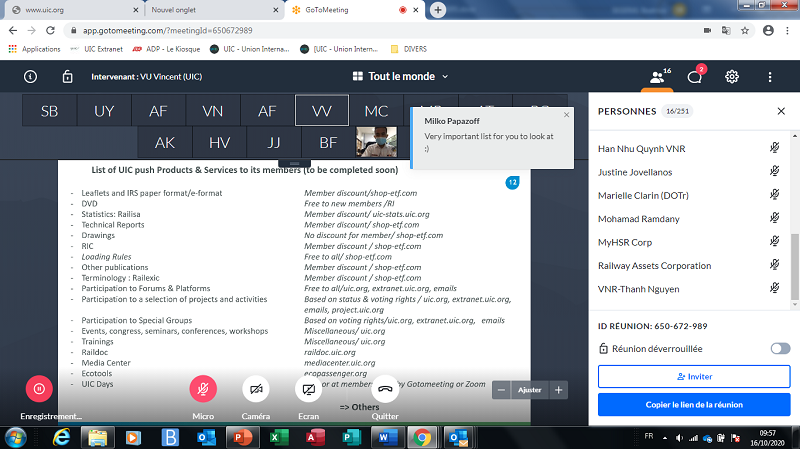Toggle the Micro mute button
This screenshot has width=800, height=449.
[203, 389]
